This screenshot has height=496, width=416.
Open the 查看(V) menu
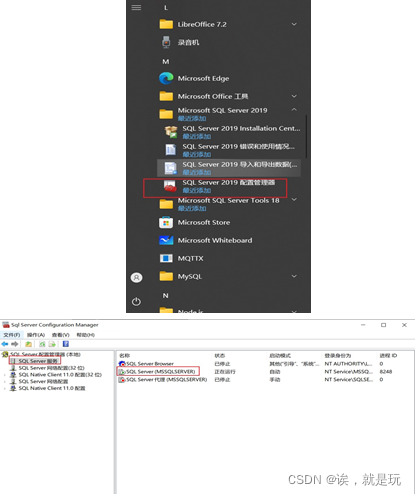coord(61,335)
